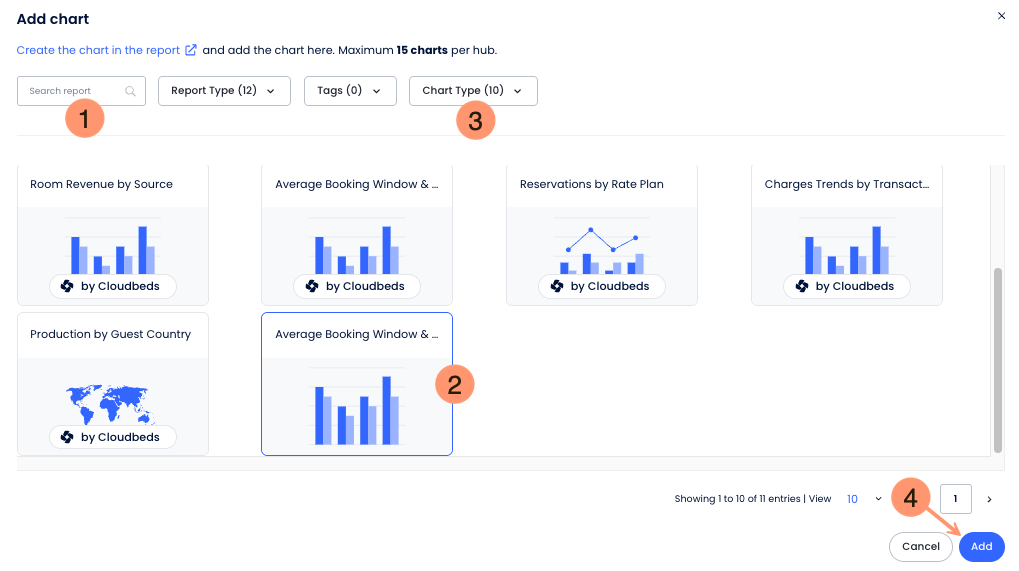This screenshot has height=571, width=1019.
Task: Expand the Report Type (12) filter
Action: [224, 91]
